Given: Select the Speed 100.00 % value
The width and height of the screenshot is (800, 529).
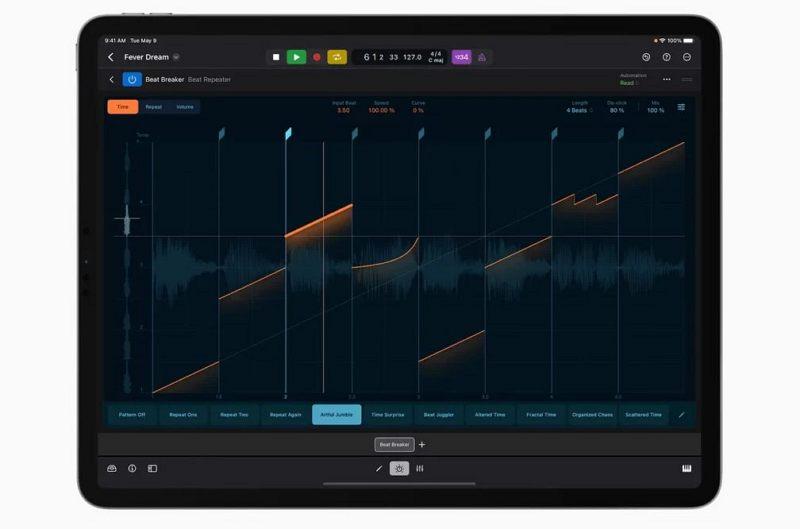Looking at the screenshot, I should click(x=382, y=110).
